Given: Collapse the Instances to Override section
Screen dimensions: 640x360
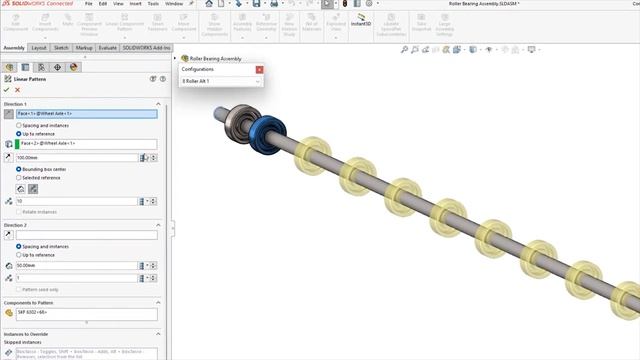Looking at the screenshot, I should (x=158, y=334).
